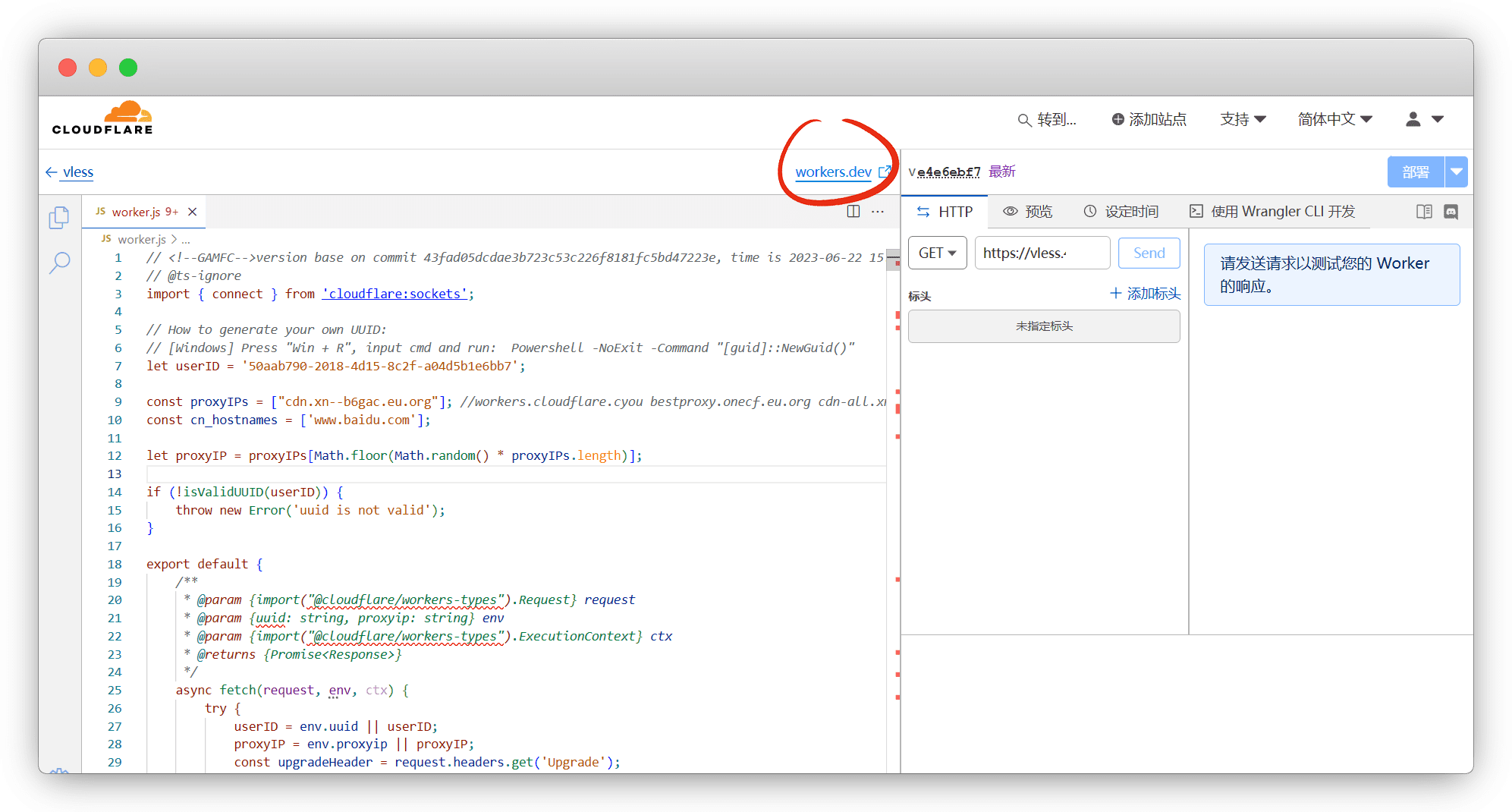This screenshot has width=1512, height=812.
Task: Click the 未指定标头 headers box
Action: pos(1044,326)
